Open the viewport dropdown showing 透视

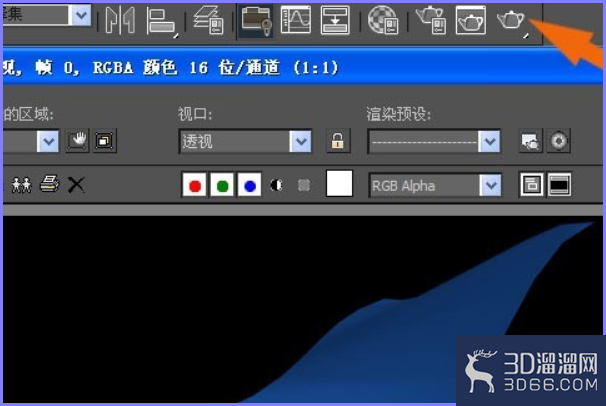coord(245,141)
